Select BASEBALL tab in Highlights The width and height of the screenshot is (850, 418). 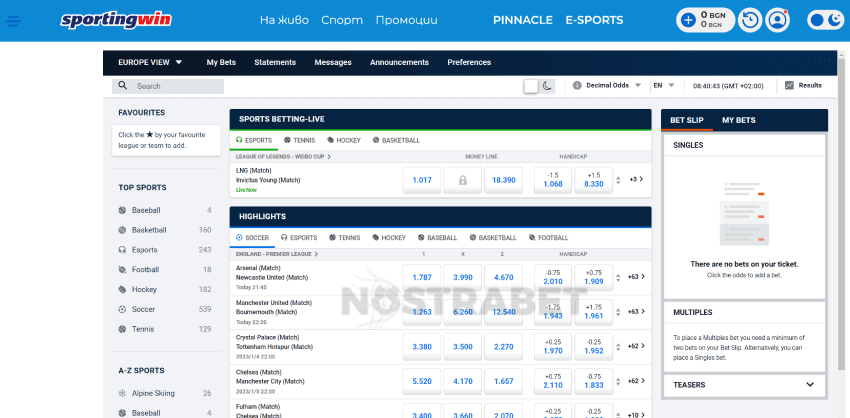point(437,237)
